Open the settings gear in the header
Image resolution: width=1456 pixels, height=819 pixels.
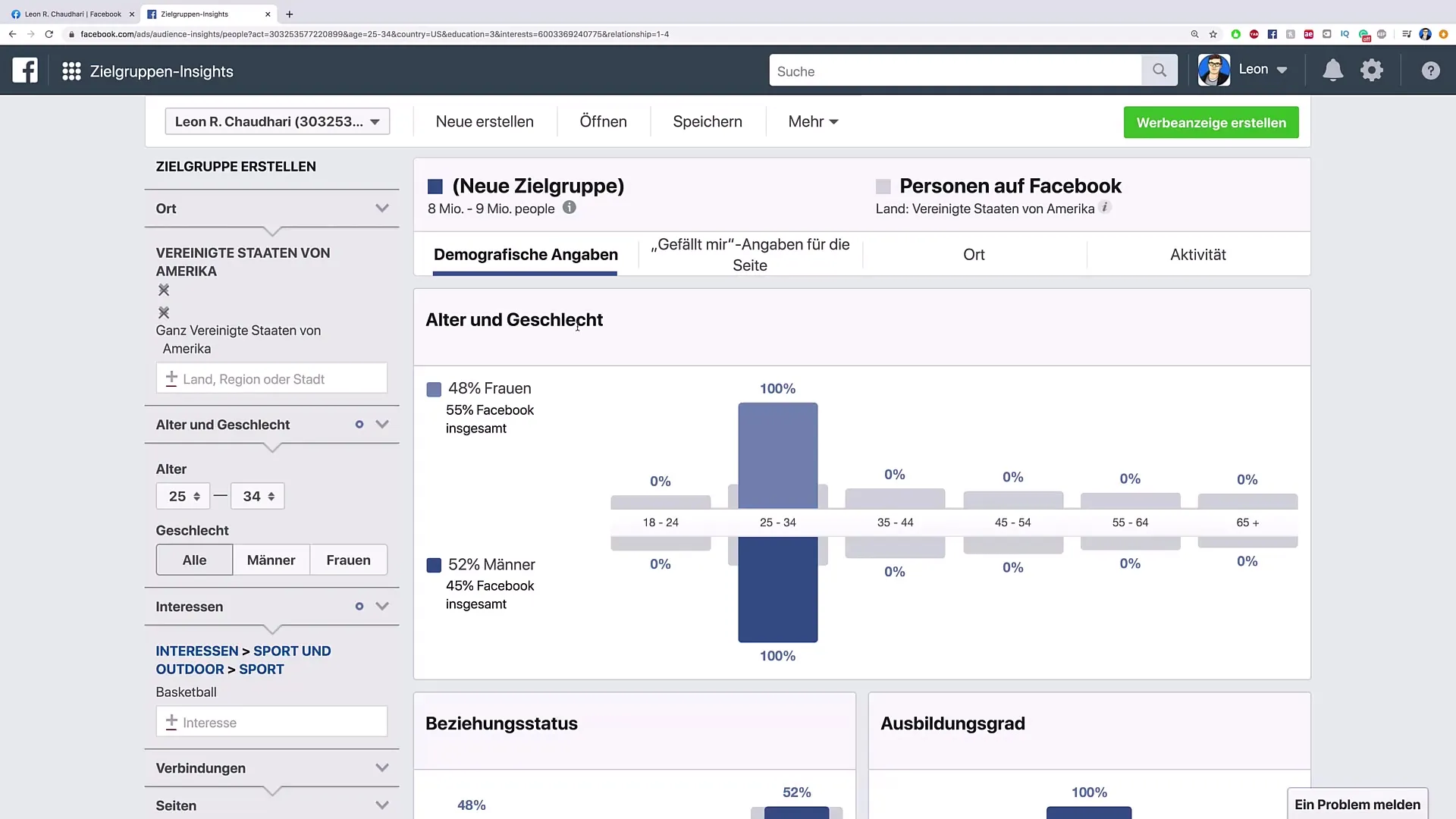tap(1372, 71)
